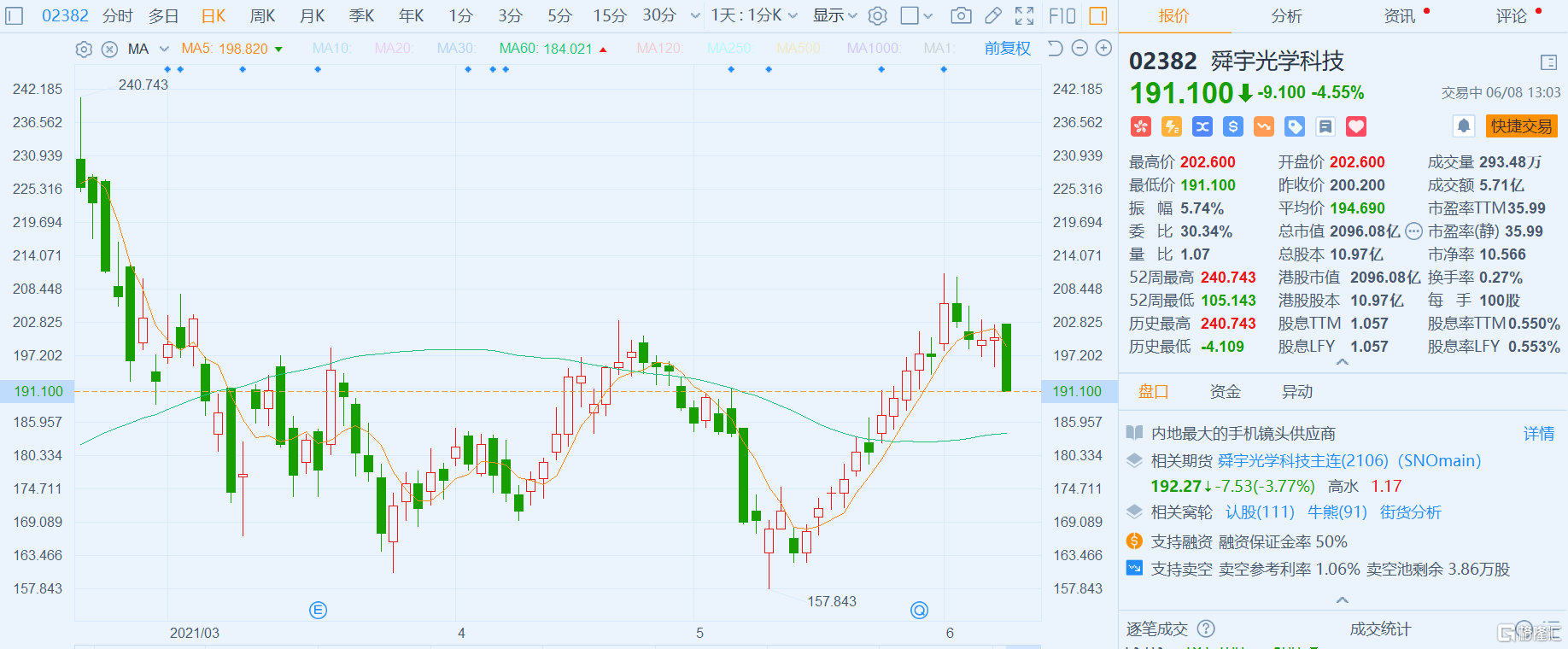Open the 1天:1分K period dropdown

(754, 15)
